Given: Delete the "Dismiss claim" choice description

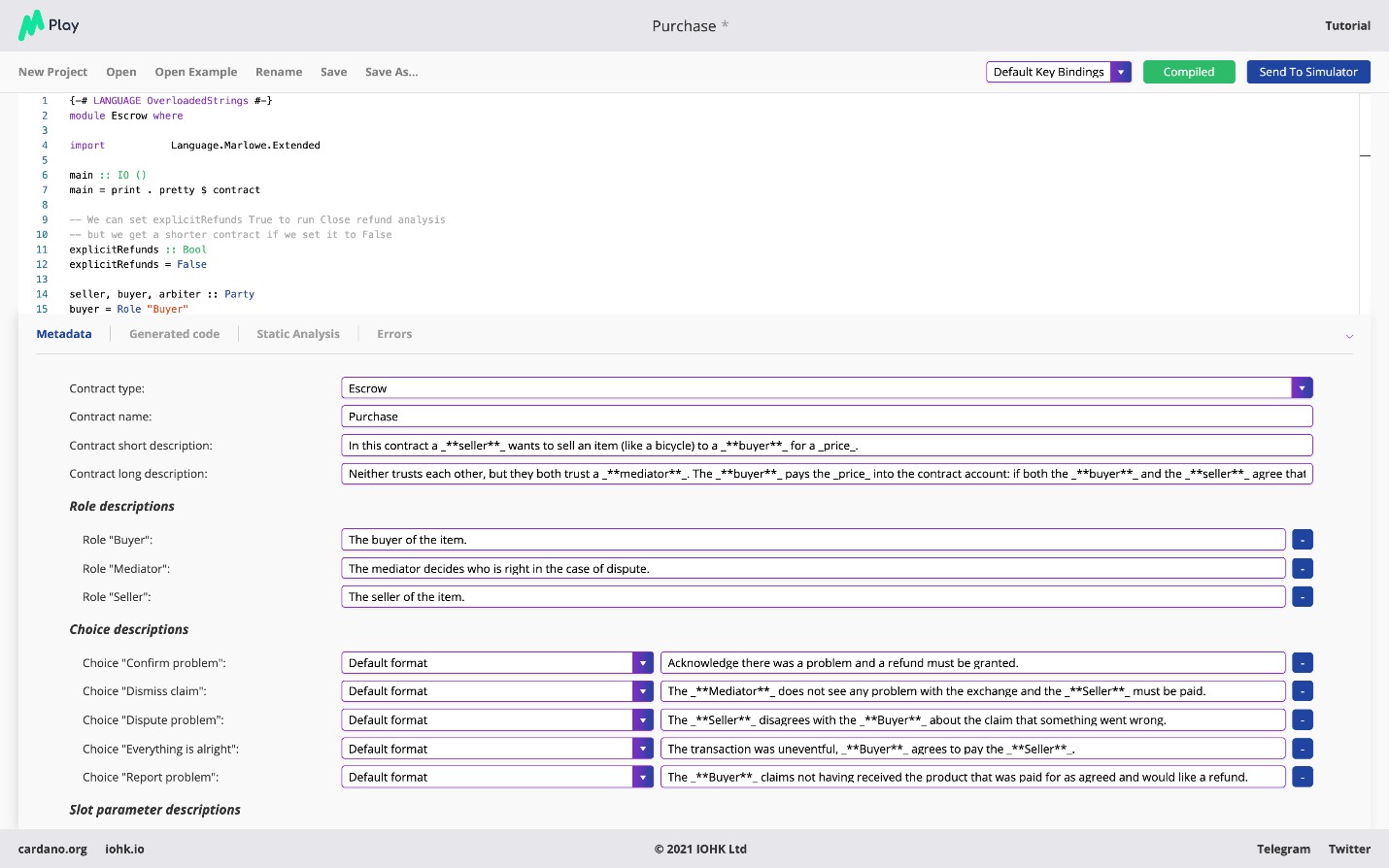Looking at the screenshot, I should coord(1303,691).
